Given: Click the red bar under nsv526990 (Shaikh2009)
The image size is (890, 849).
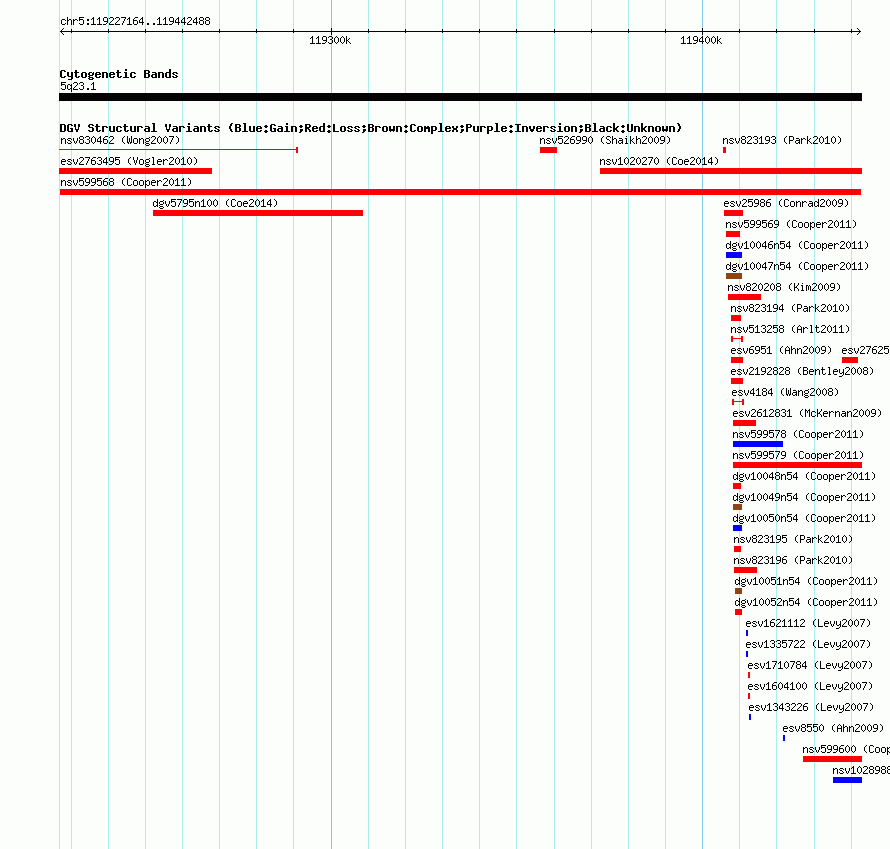Looking at the screenshot, I should point(548,150).
